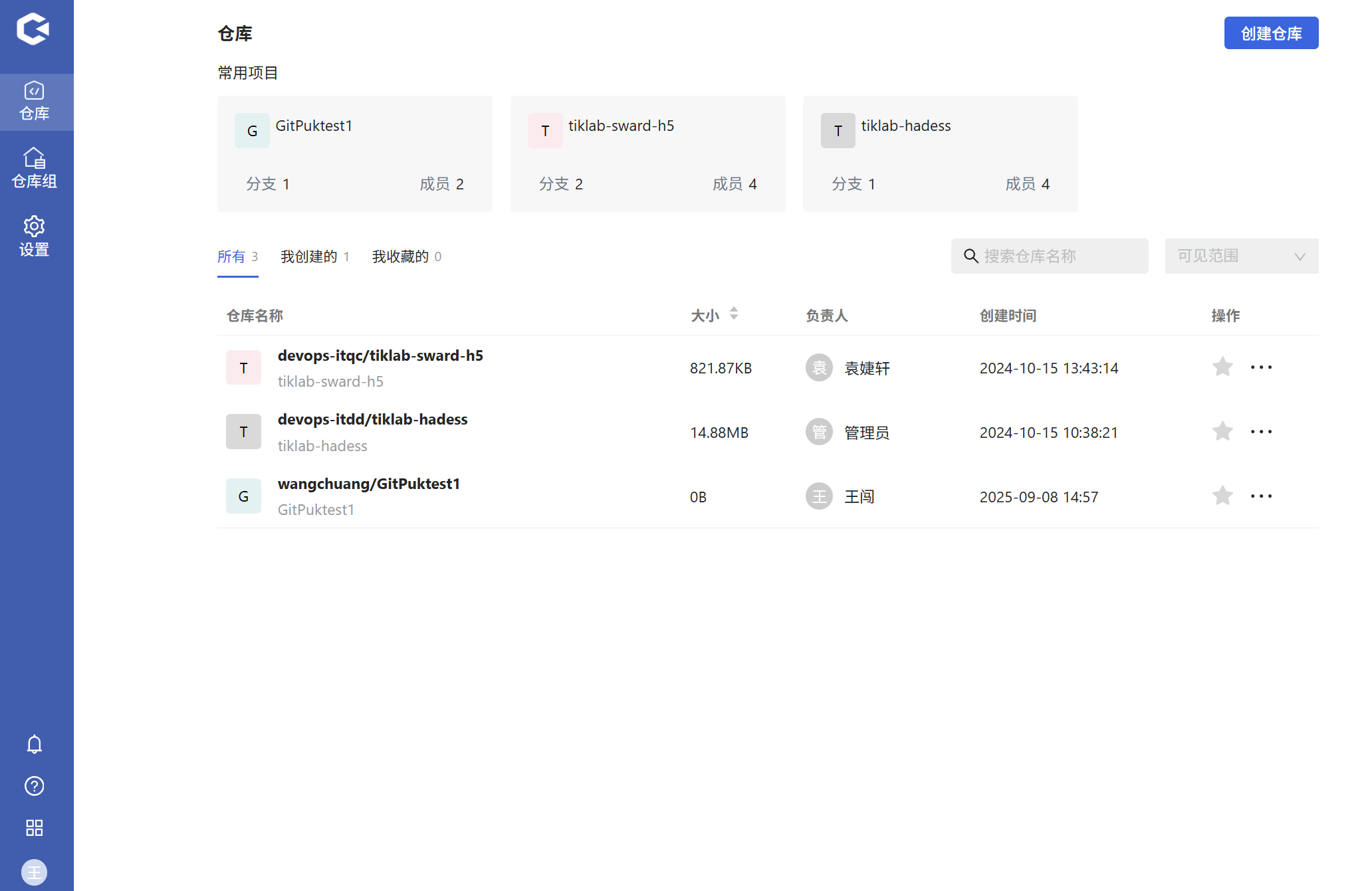Open more actions menu for GitPuktest1
1372x891 pixels.
(1261, 496)
